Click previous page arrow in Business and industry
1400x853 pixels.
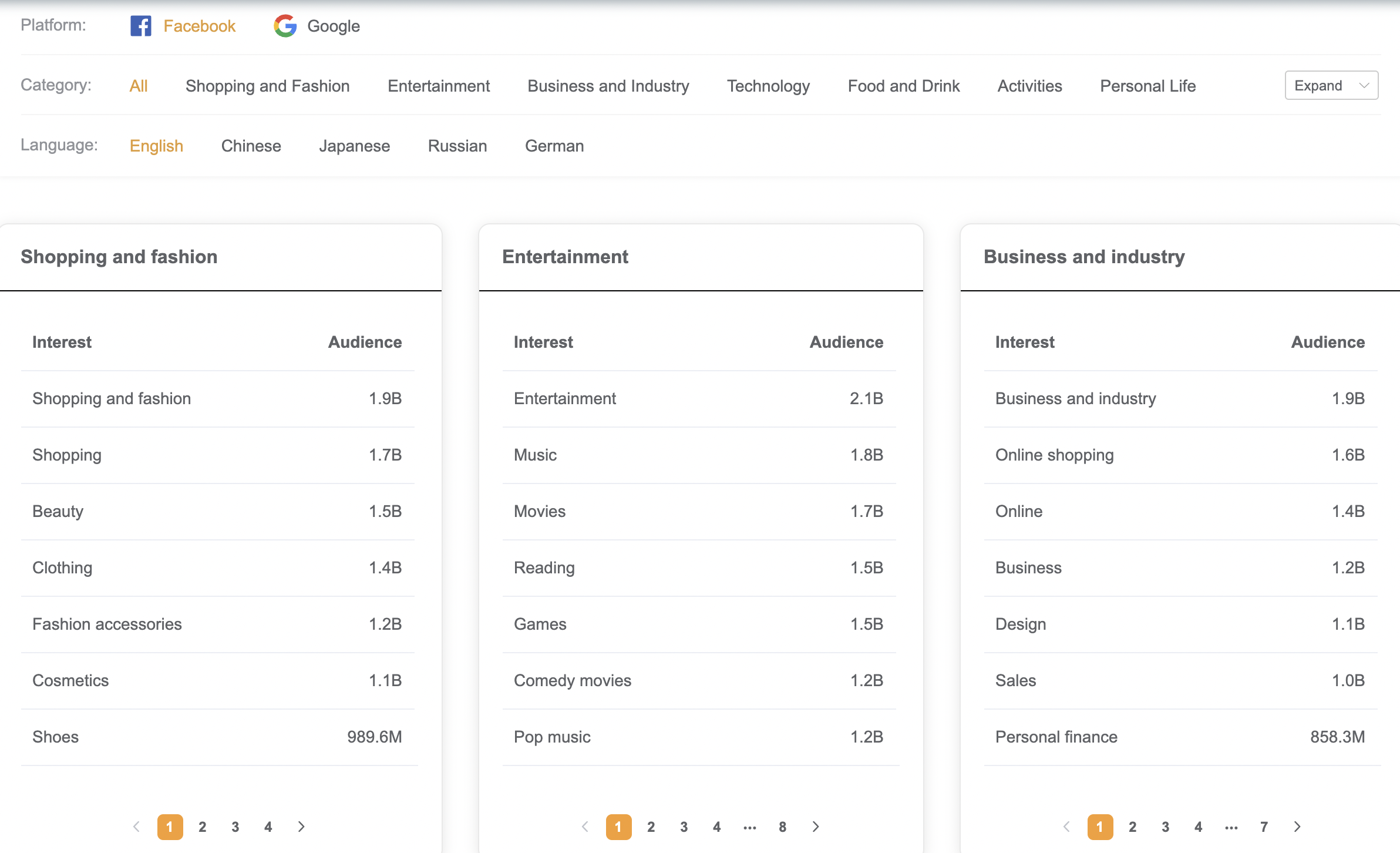[1067, 827]
